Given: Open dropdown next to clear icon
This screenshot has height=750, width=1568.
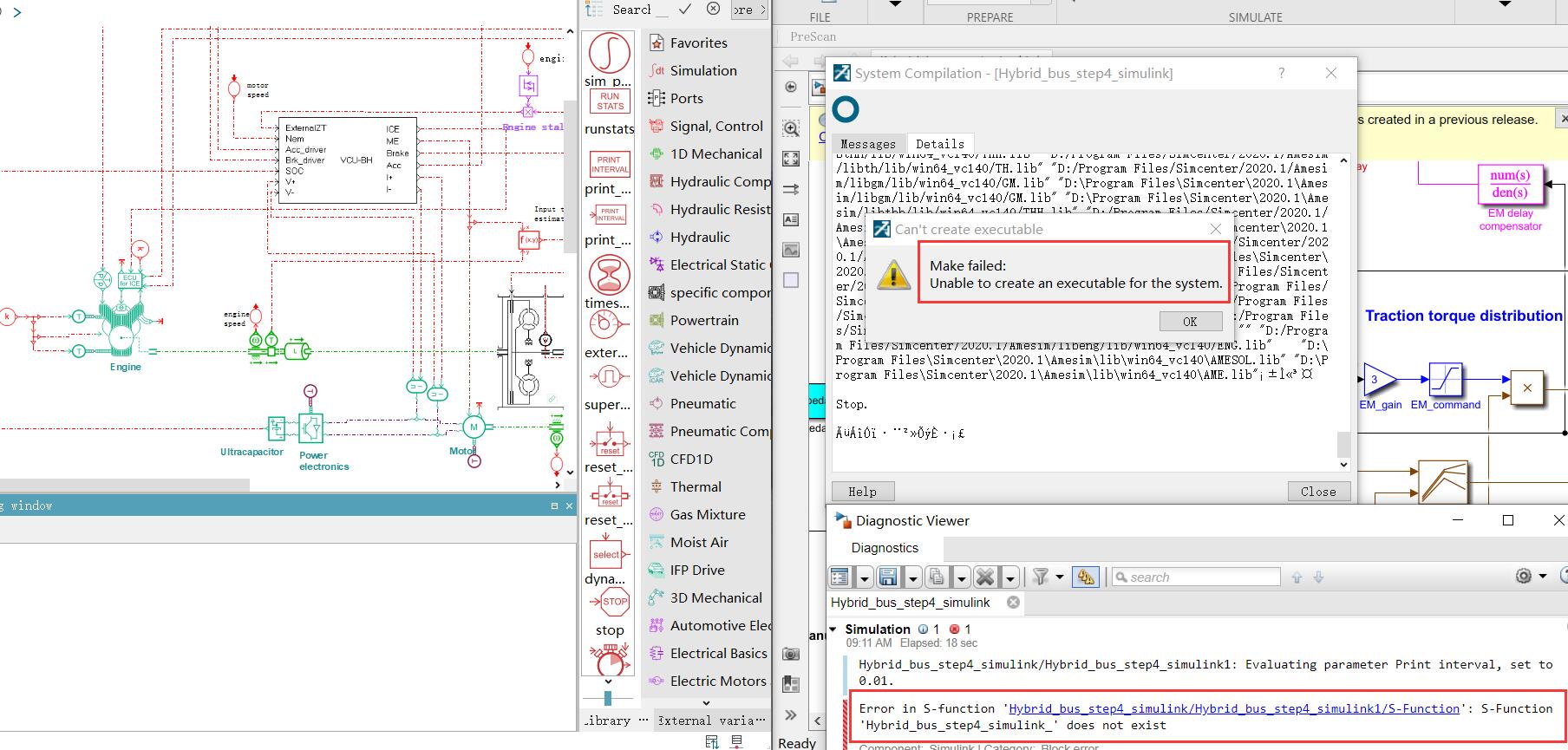Looking at the screenshot, I should 1009,577.
